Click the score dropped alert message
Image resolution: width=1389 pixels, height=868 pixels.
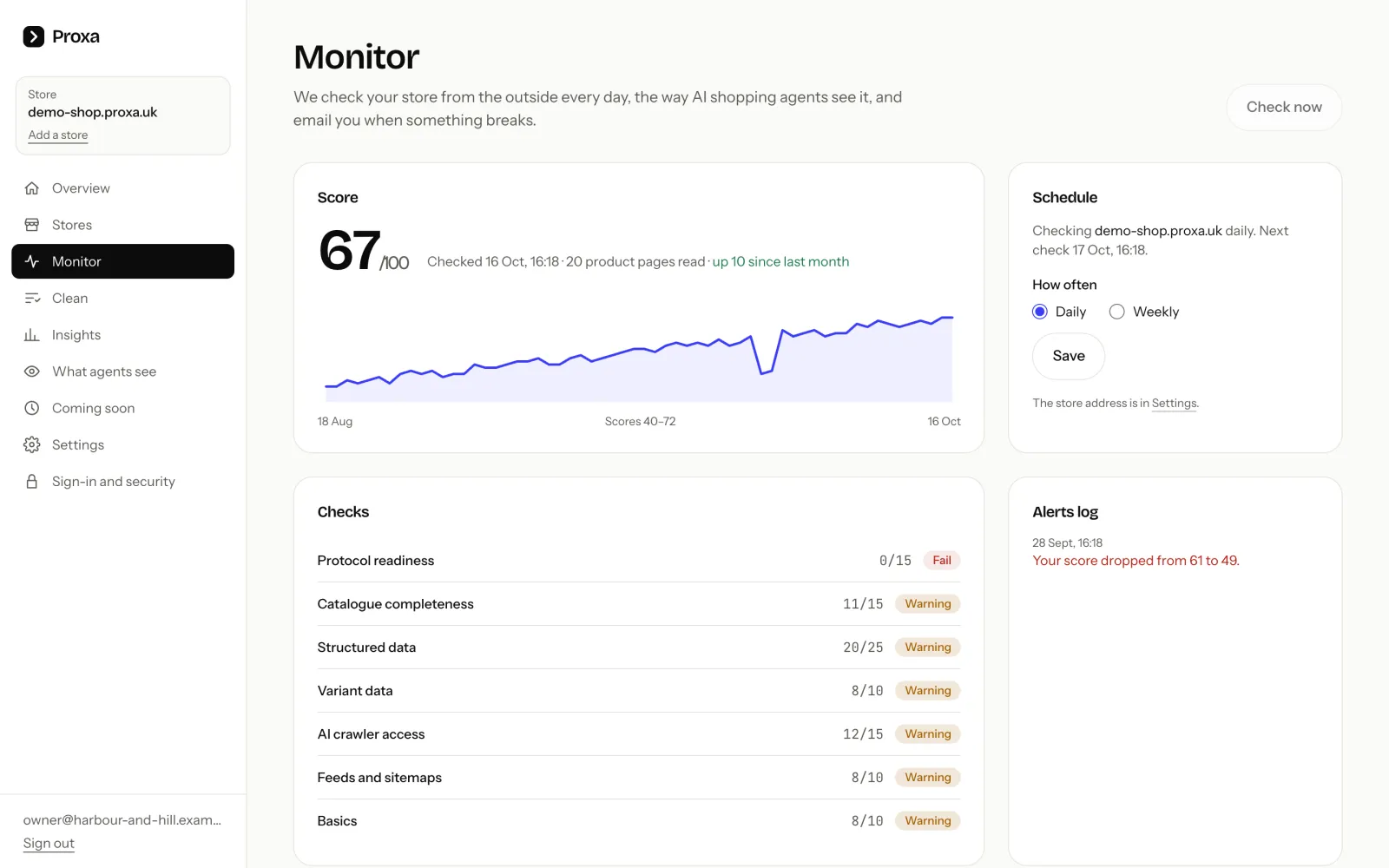(1136, 561)
